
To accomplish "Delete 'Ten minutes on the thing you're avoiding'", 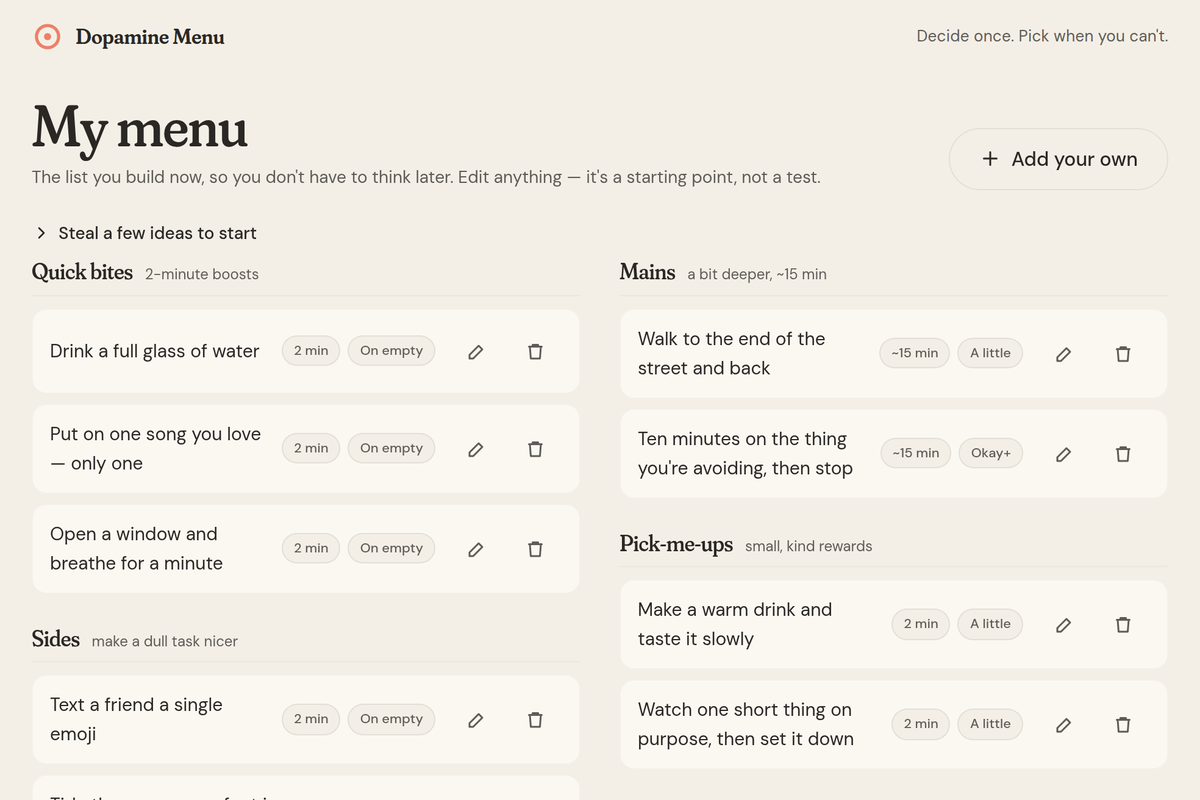I will tap(1123, 454).
